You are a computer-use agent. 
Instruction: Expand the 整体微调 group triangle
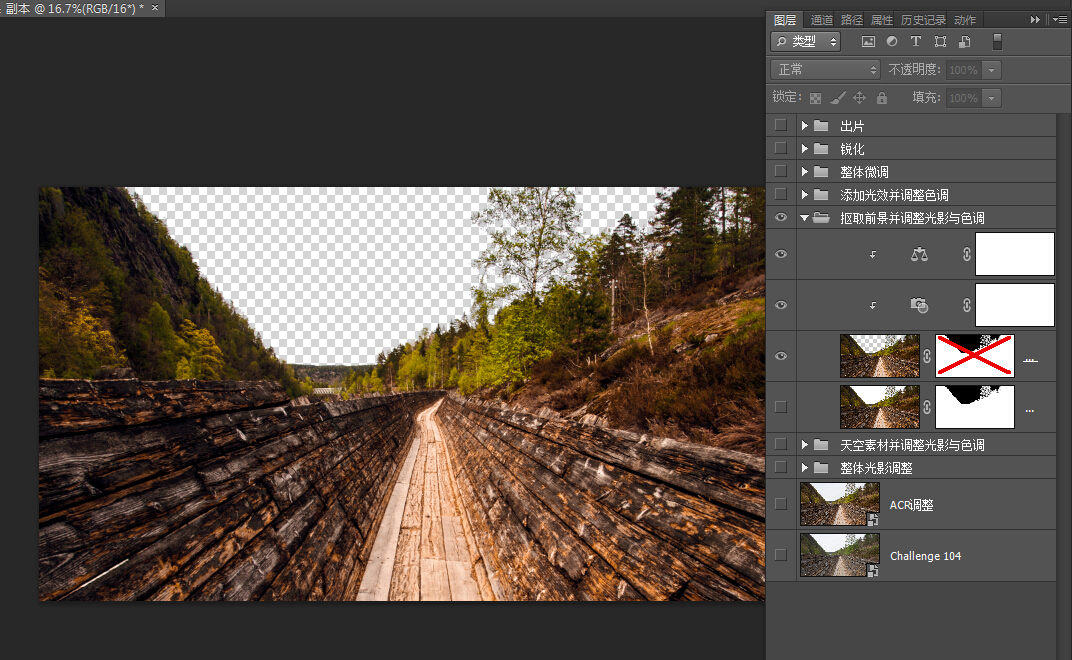pos(805,172)
